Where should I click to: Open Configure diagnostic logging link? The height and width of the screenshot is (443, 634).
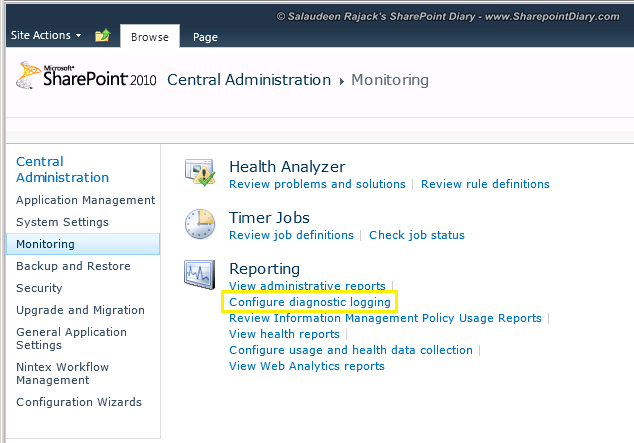point(310,302)
